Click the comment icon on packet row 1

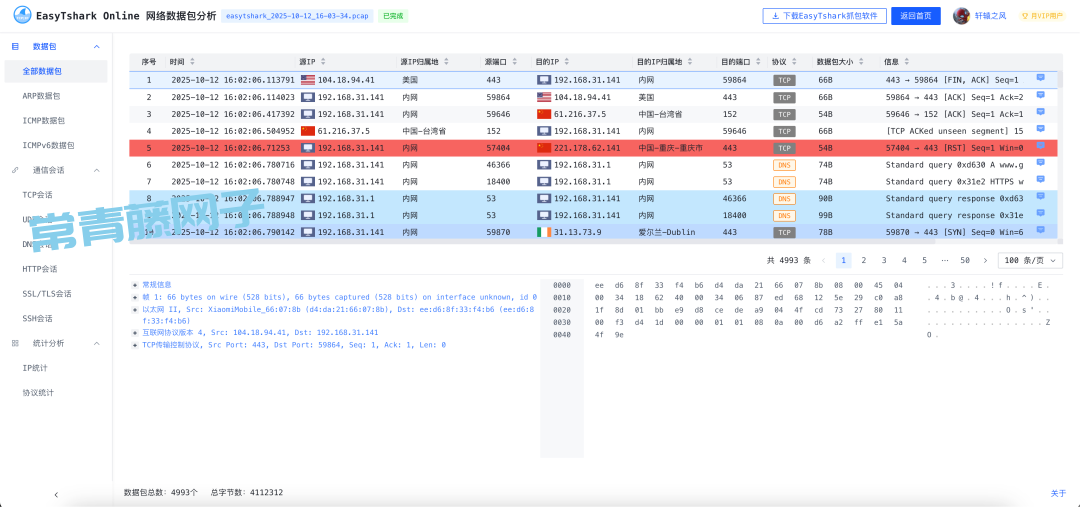[x=1040, y=79]
